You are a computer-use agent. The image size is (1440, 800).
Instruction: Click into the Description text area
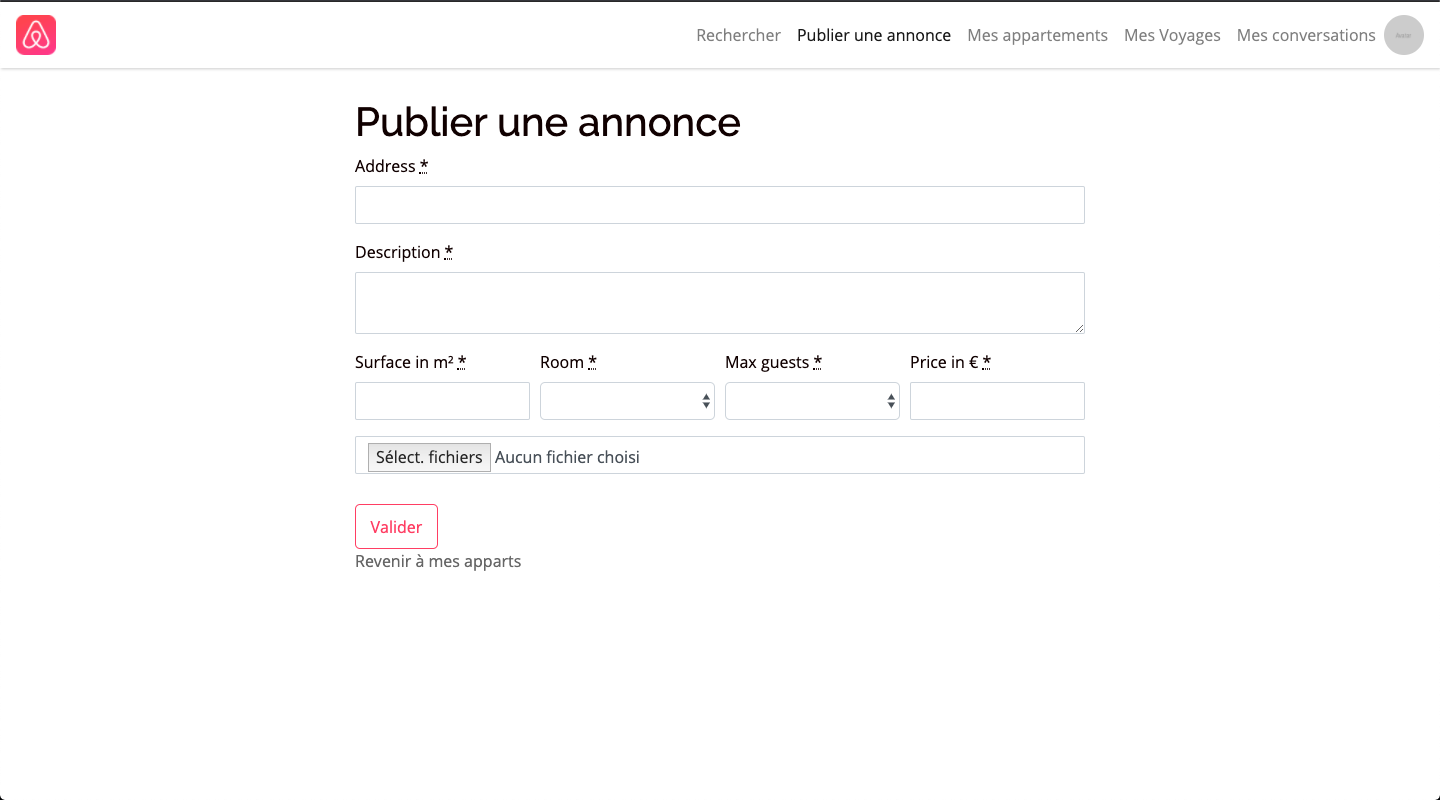(720, 303)
